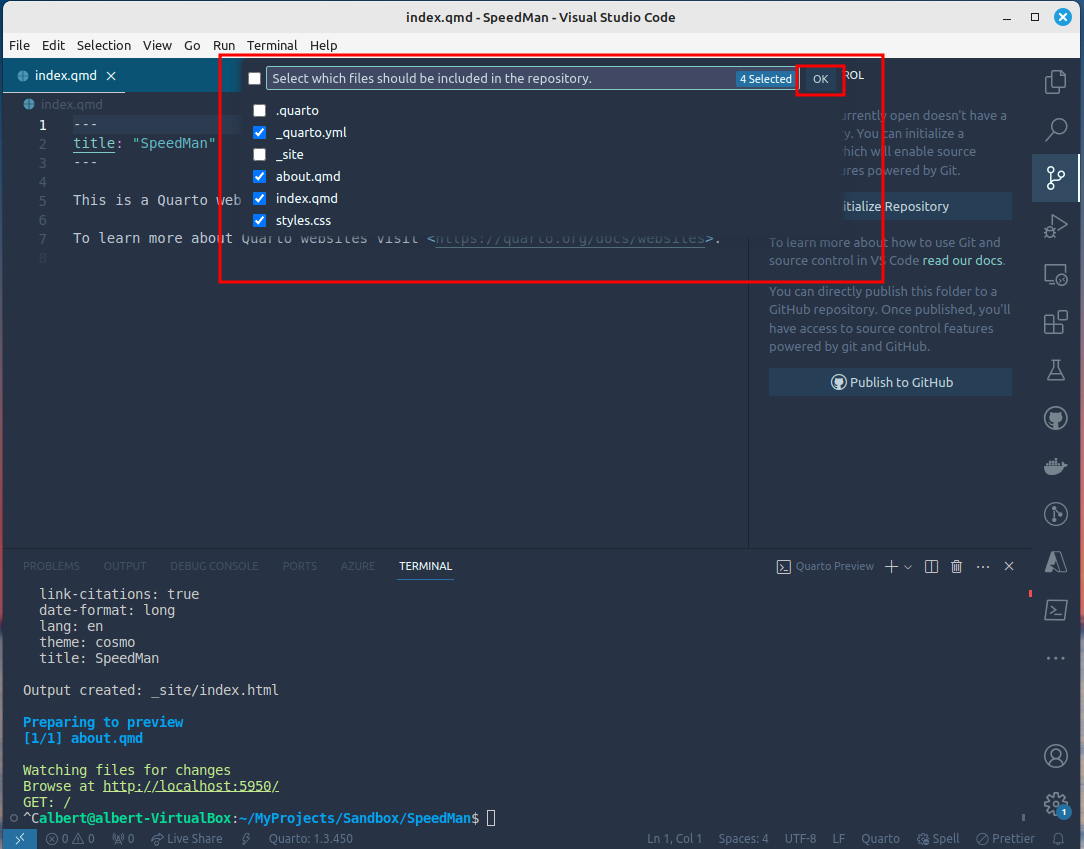Click the terminal icon in activity bar
The width and height of the screenshot is (1084, 849).
(1056, 610)
